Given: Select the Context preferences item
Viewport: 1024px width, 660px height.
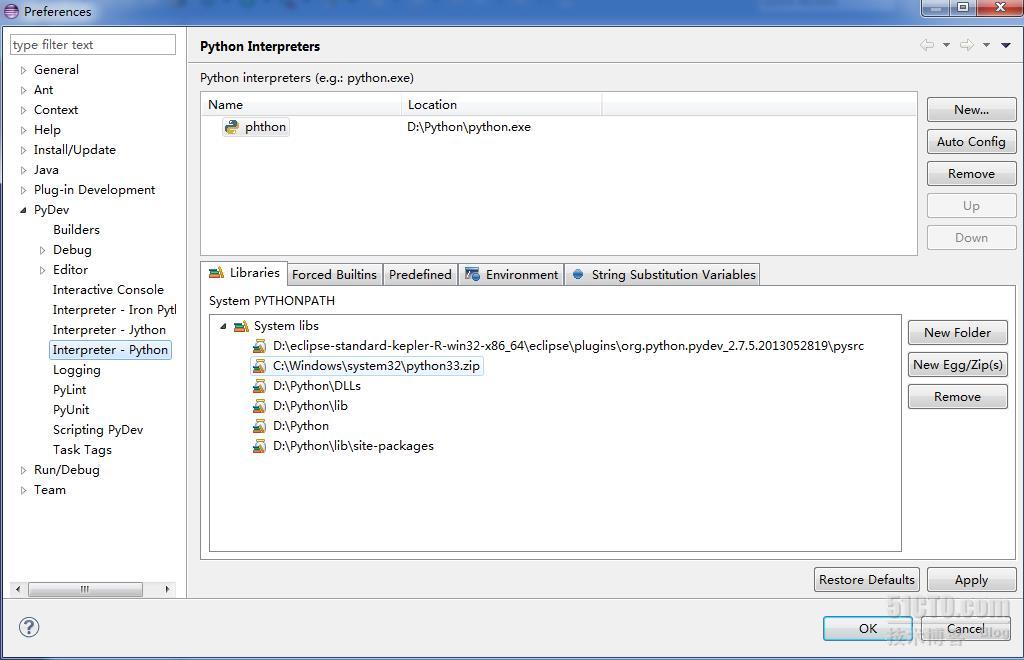Looking at the screenshot, I should 56,110.
